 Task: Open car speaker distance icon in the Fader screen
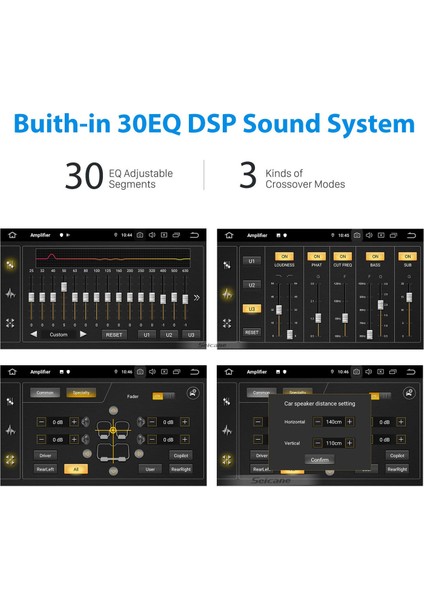tap(193, 393)
